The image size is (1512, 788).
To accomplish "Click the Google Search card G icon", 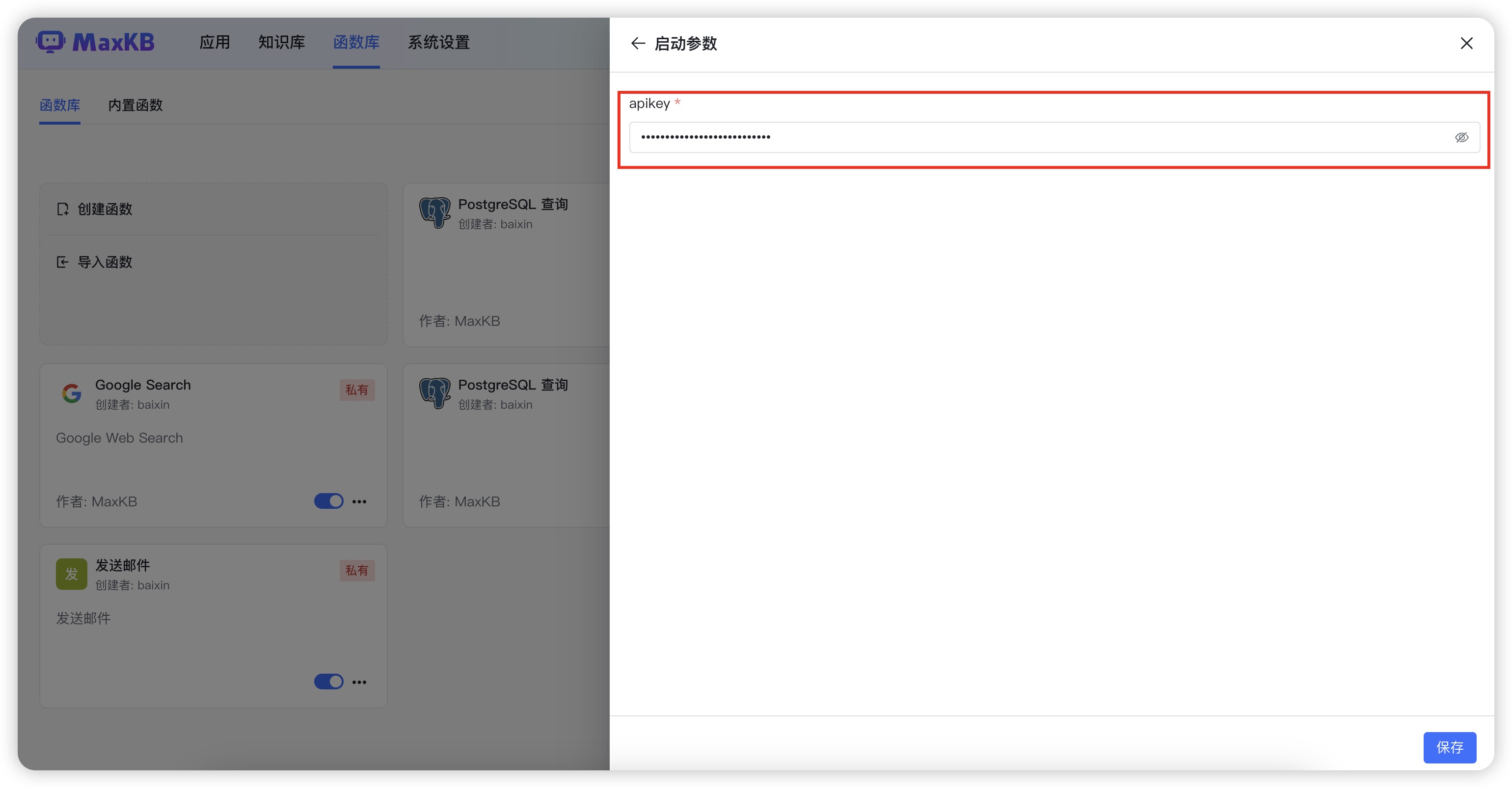I will (72, 393).
